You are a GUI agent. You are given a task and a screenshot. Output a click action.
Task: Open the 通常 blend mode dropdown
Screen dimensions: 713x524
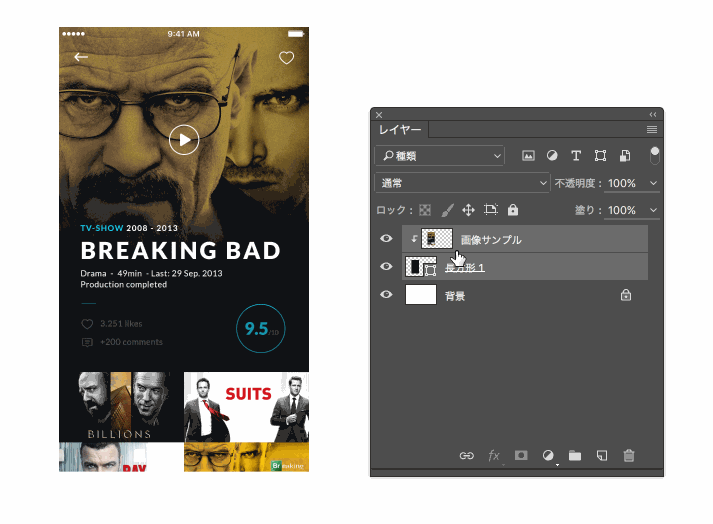(462, 183)
